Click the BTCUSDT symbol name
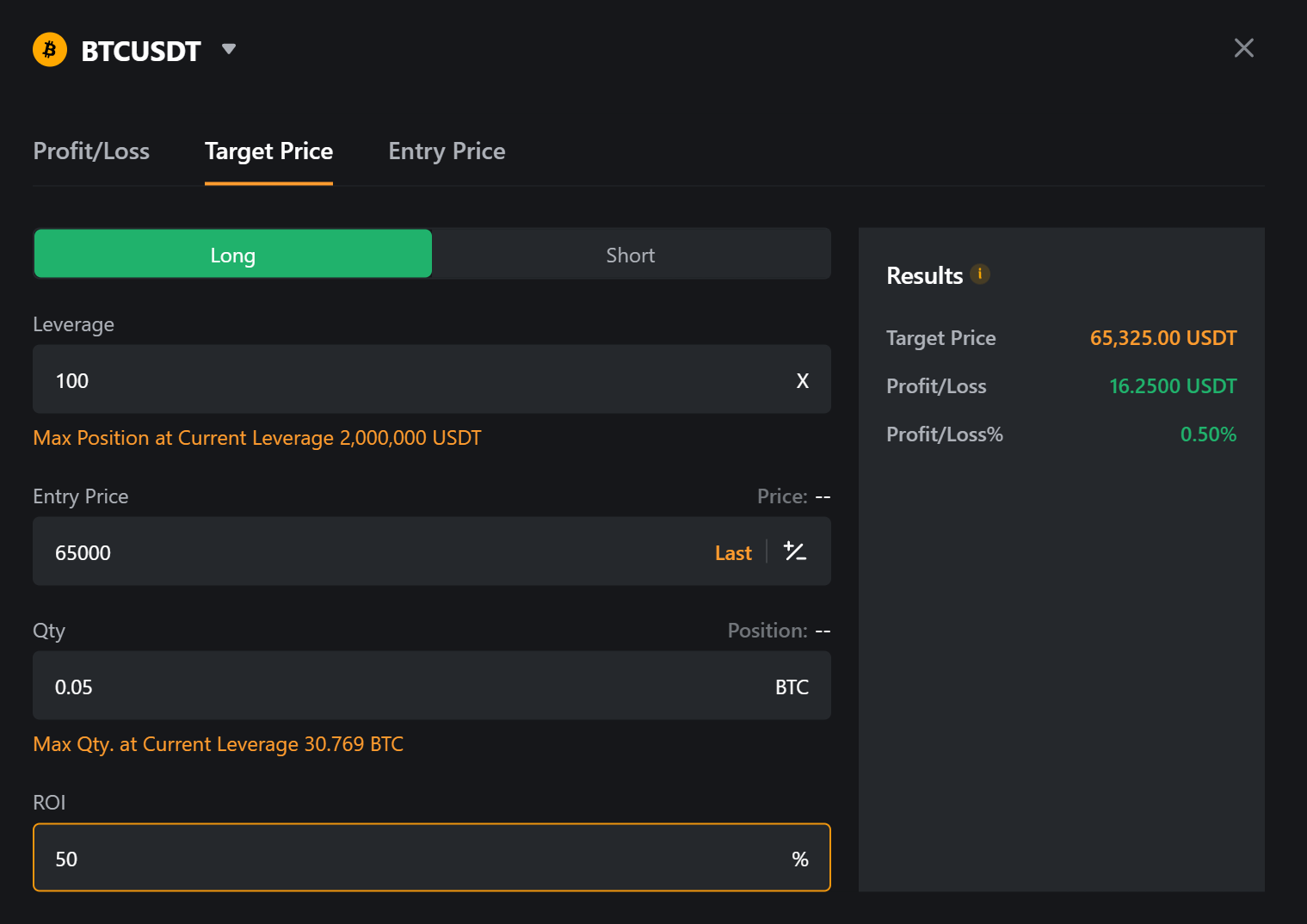Viewport: 1307px width, 924px height. [x=141, y=52]
